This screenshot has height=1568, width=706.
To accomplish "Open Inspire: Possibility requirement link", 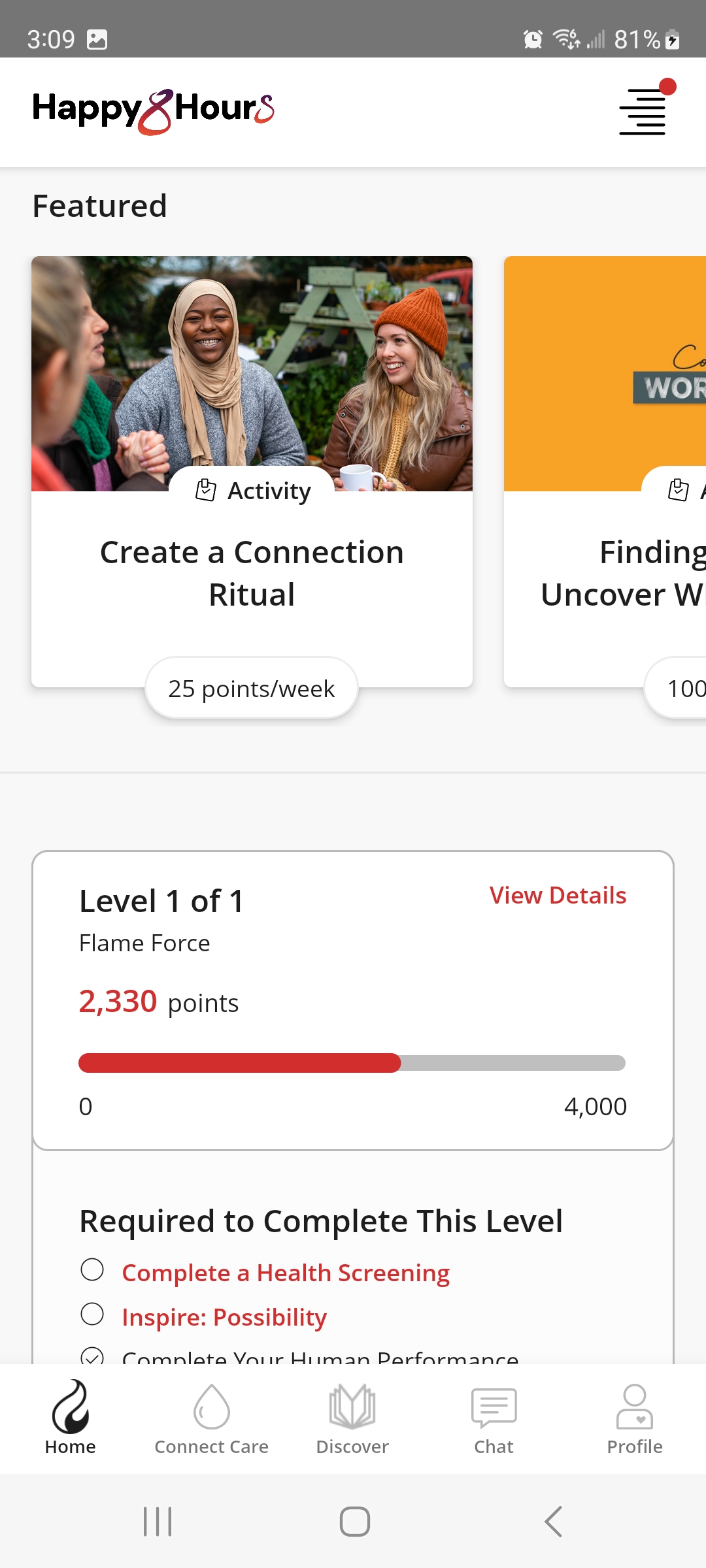I will [x=224, y=1317].
